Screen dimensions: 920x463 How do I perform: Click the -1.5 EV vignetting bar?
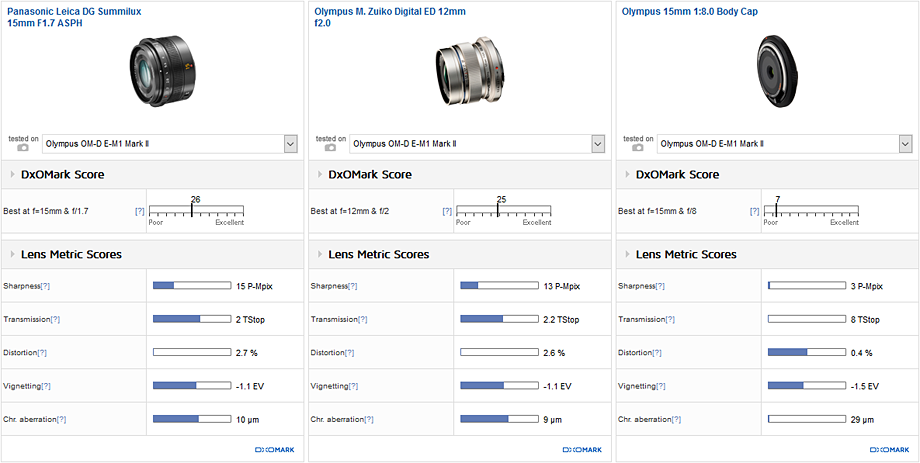click(x=807, y=386)
